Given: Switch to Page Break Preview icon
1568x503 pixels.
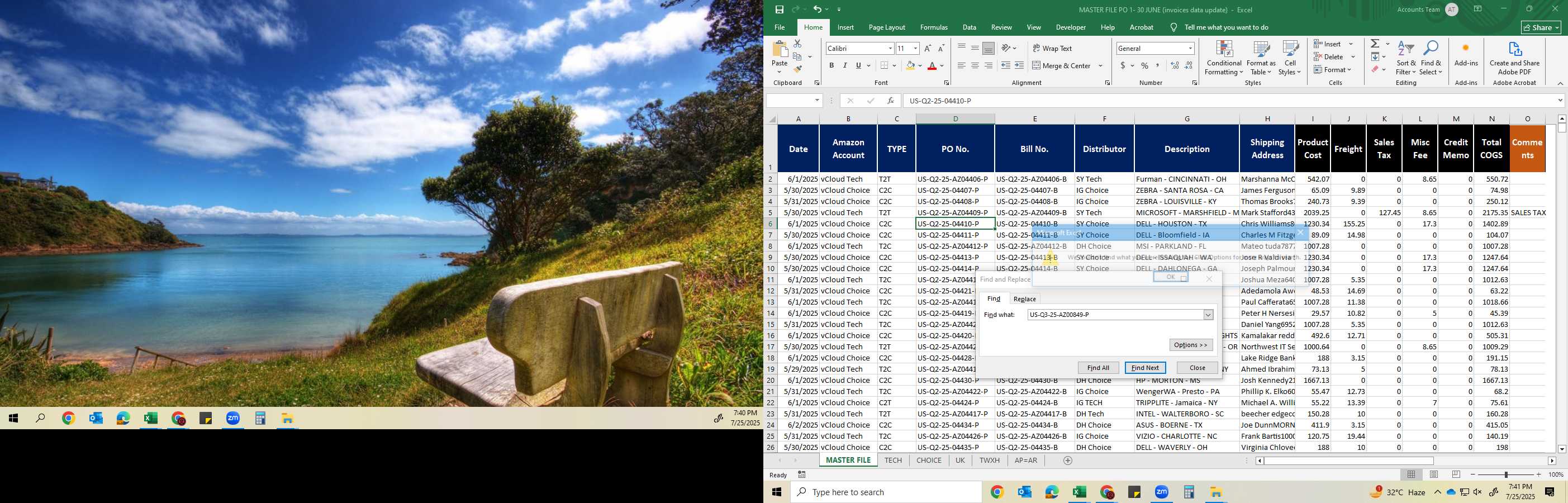Looking at the screenshot, I should (1456, 474).
